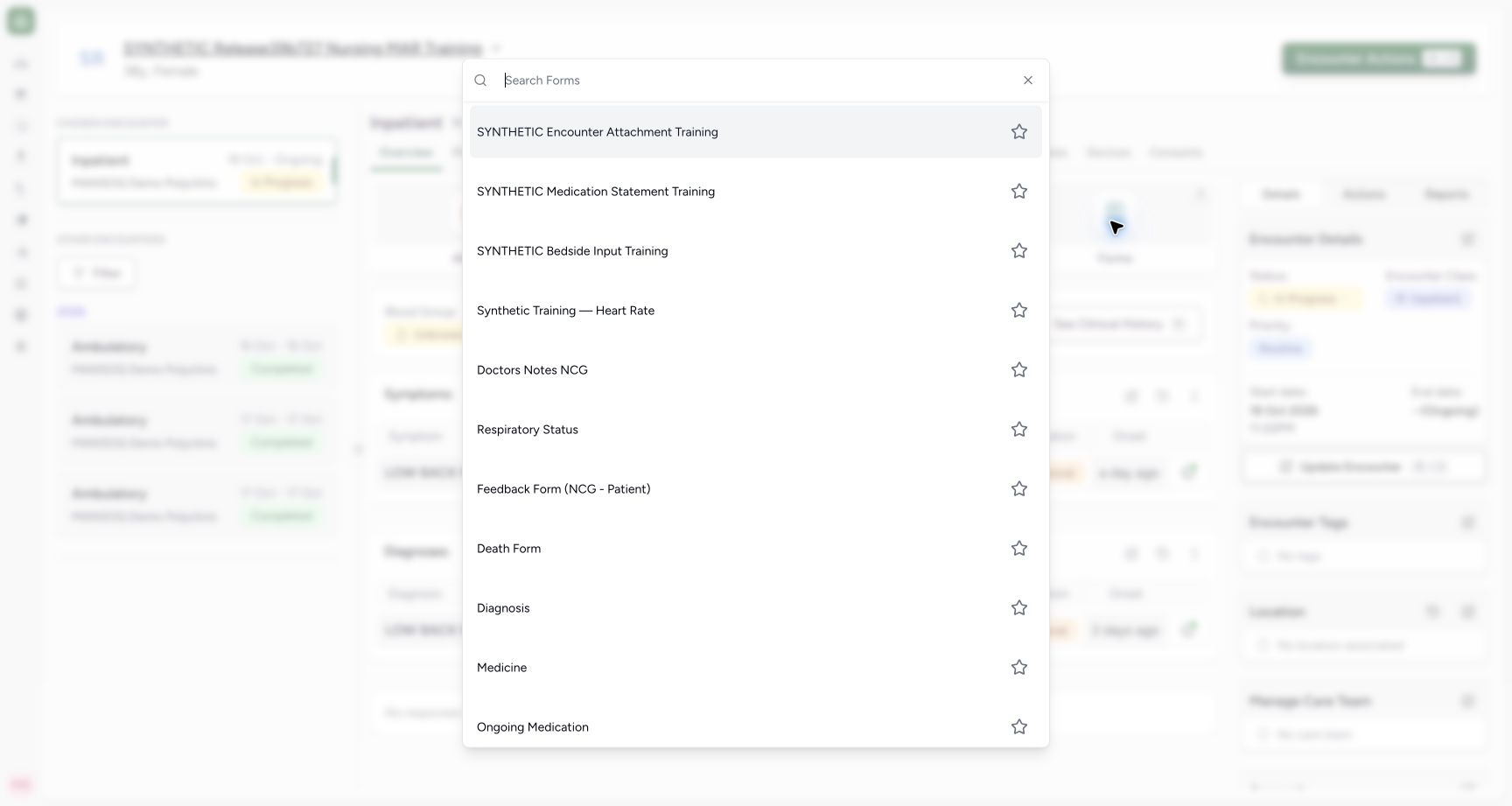Image resolution: width=1512 pixels, height=806 pixels.
Task: Focus the Search Forms input field
Action: (x=758, y=81)
